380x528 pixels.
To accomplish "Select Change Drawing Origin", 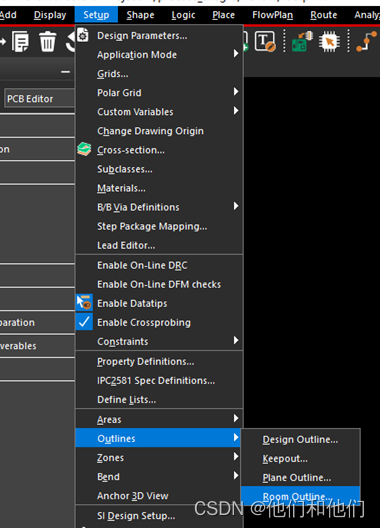I will coord(159,131).
